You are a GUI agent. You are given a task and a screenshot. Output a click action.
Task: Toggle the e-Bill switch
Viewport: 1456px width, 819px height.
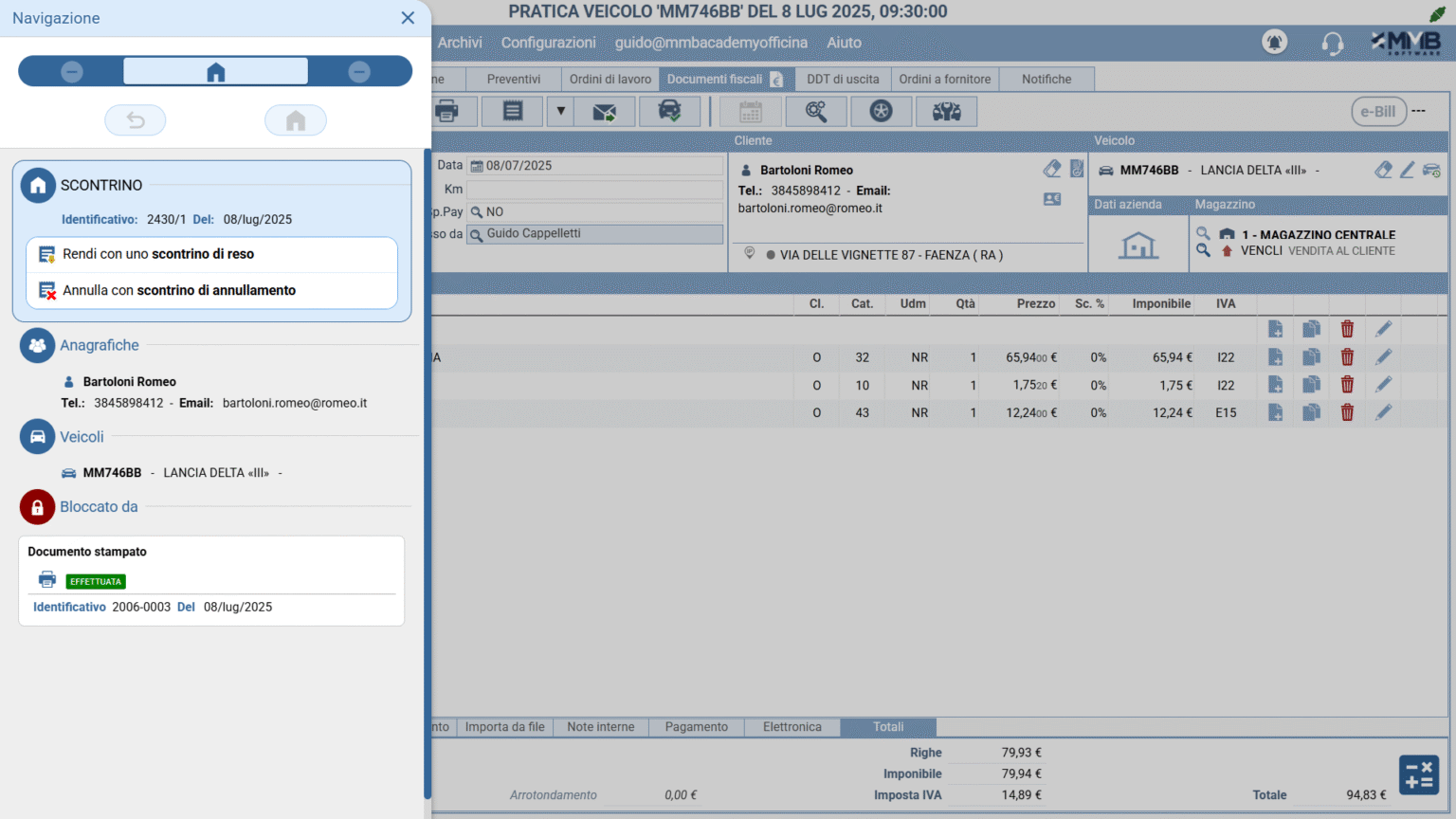(x=1378, y=112)
